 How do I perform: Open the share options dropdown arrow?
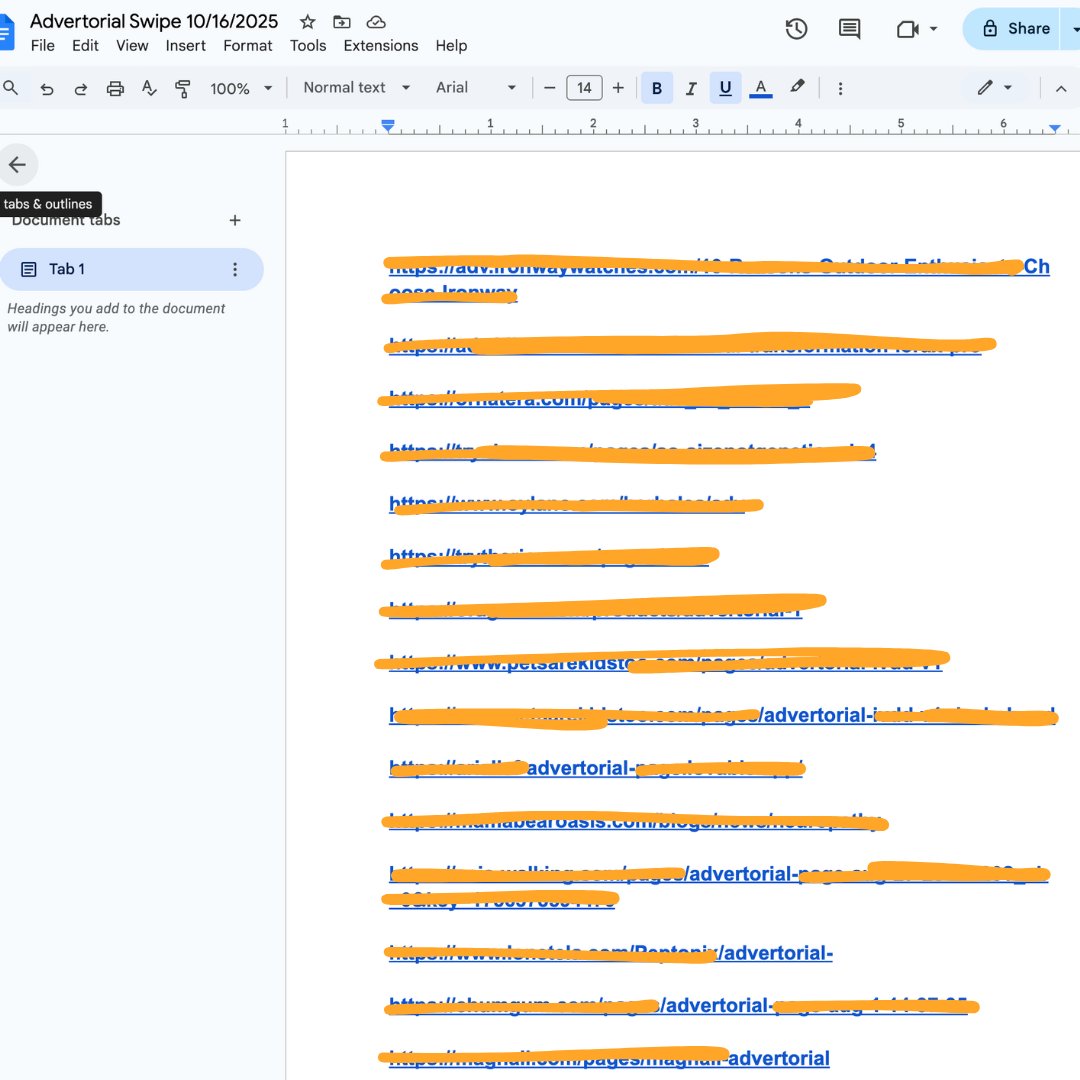coord(1072,29)
